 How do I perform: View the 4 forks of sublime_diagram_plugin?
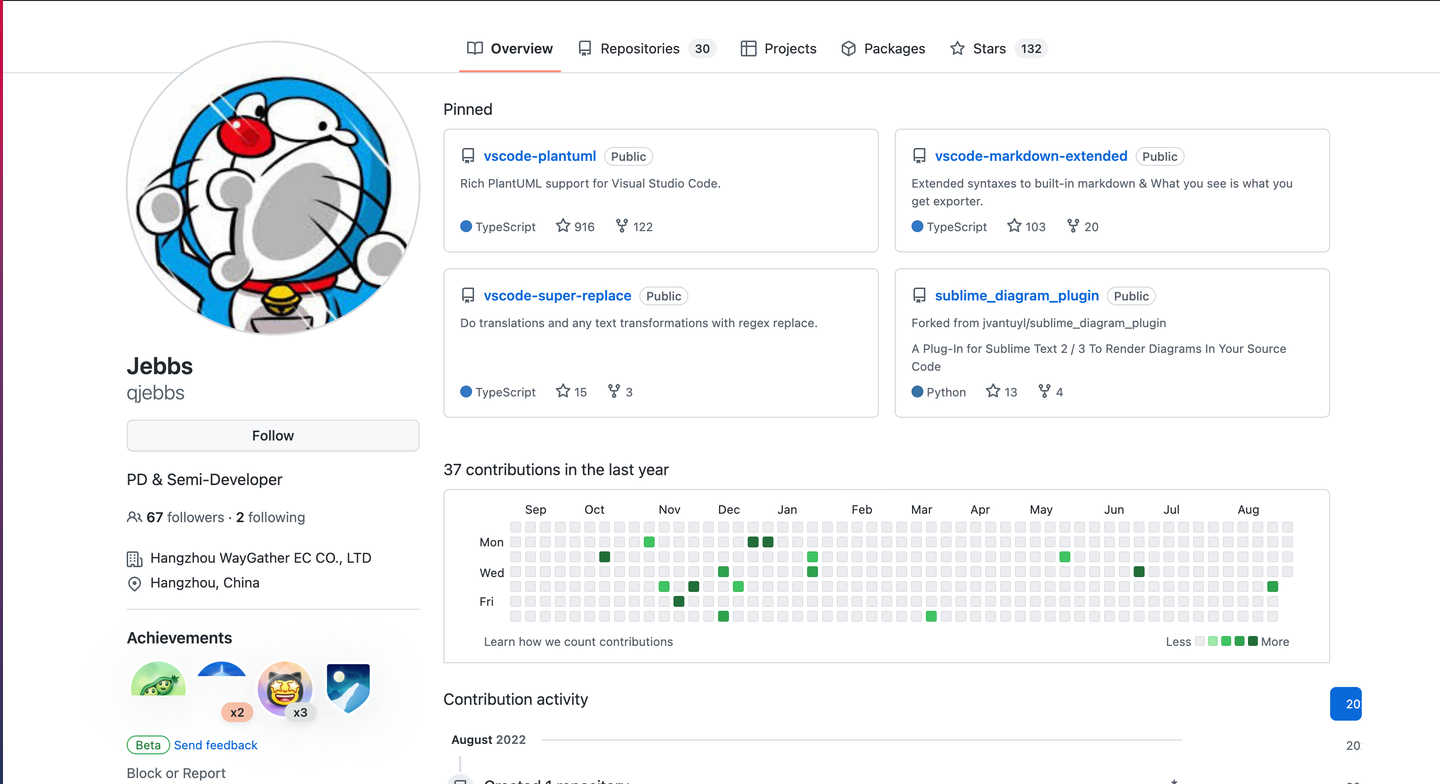coord(1050,392)
